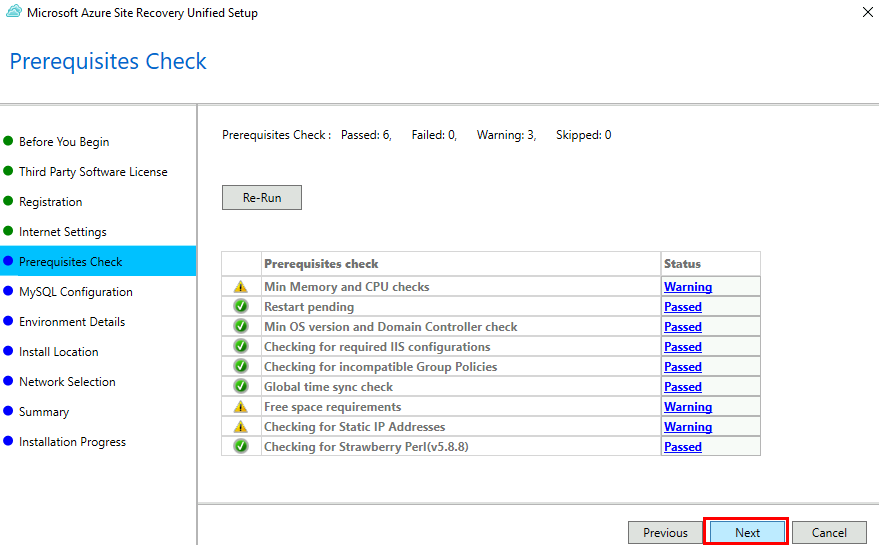Click the Re-Run button
This screenshot has width=879, height=545.
tap(262, 197)
